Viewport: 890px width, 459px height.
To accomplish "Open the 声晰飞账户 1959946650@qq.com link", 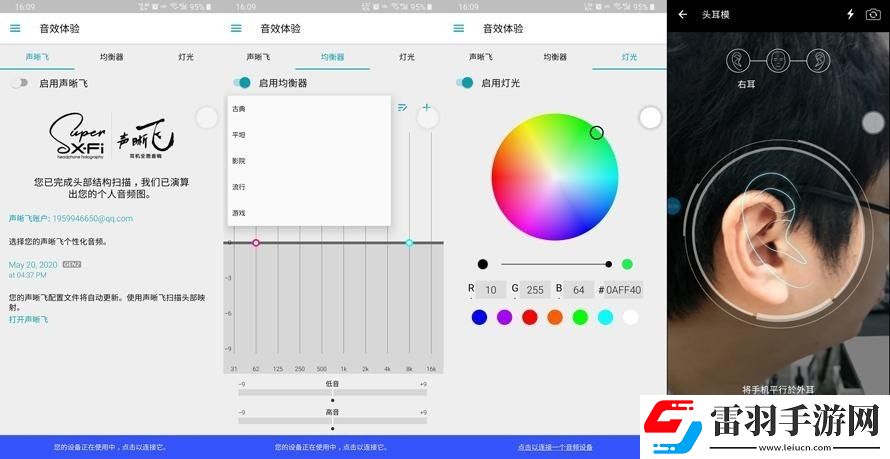I will pyautogui.click(x=71, y=218).
